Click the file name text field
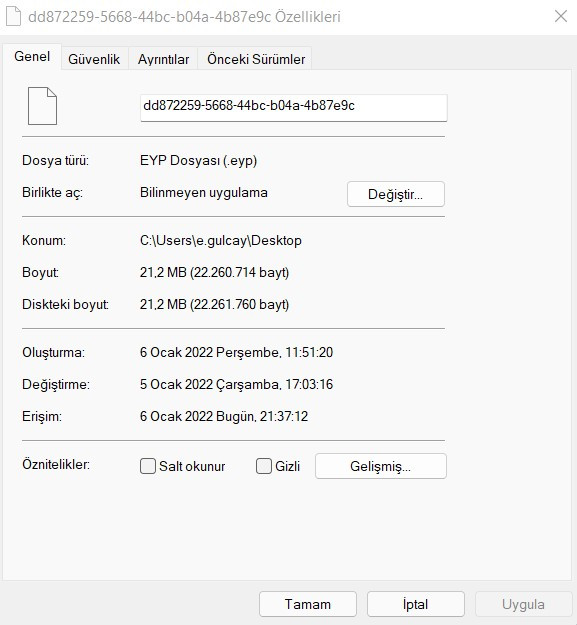Viewport: 577px width, 625px height. (294, 108)
